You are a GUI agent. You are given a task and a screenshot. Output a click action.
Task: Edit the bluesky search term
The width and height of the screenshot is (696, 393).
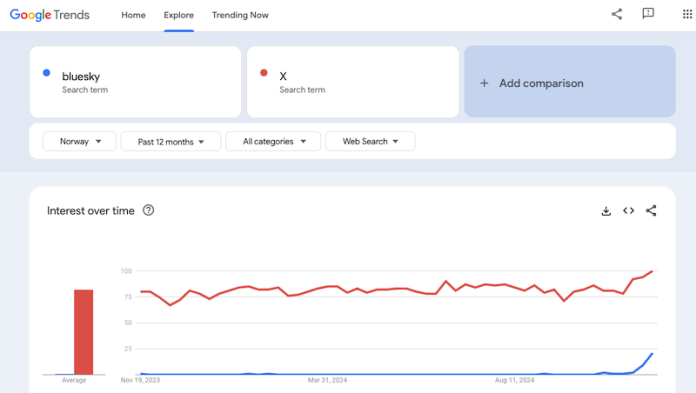tap(135, 82)
